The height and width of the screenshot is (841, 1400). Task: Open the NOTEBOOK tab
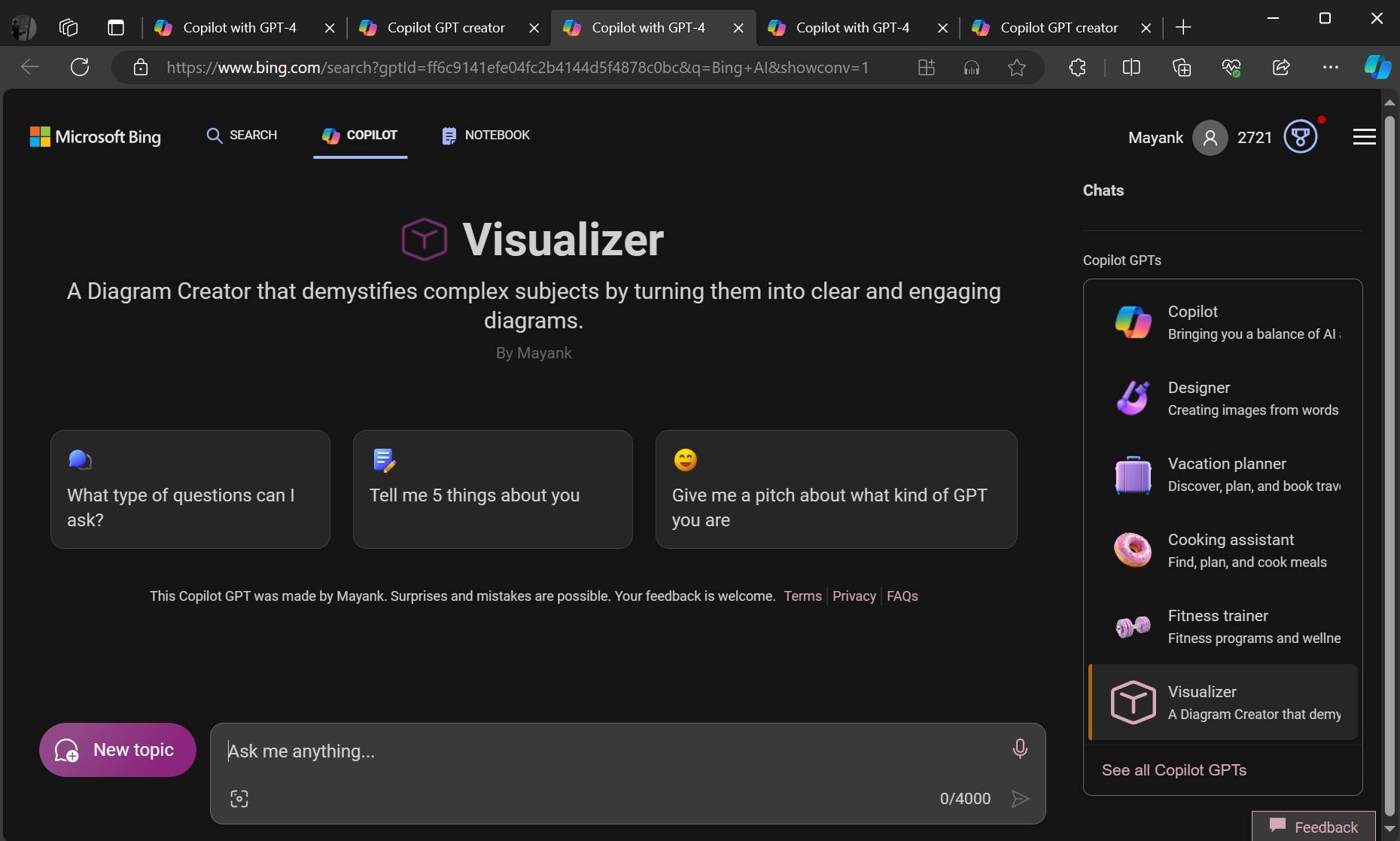pyautogui.click(x=485, y=136)
